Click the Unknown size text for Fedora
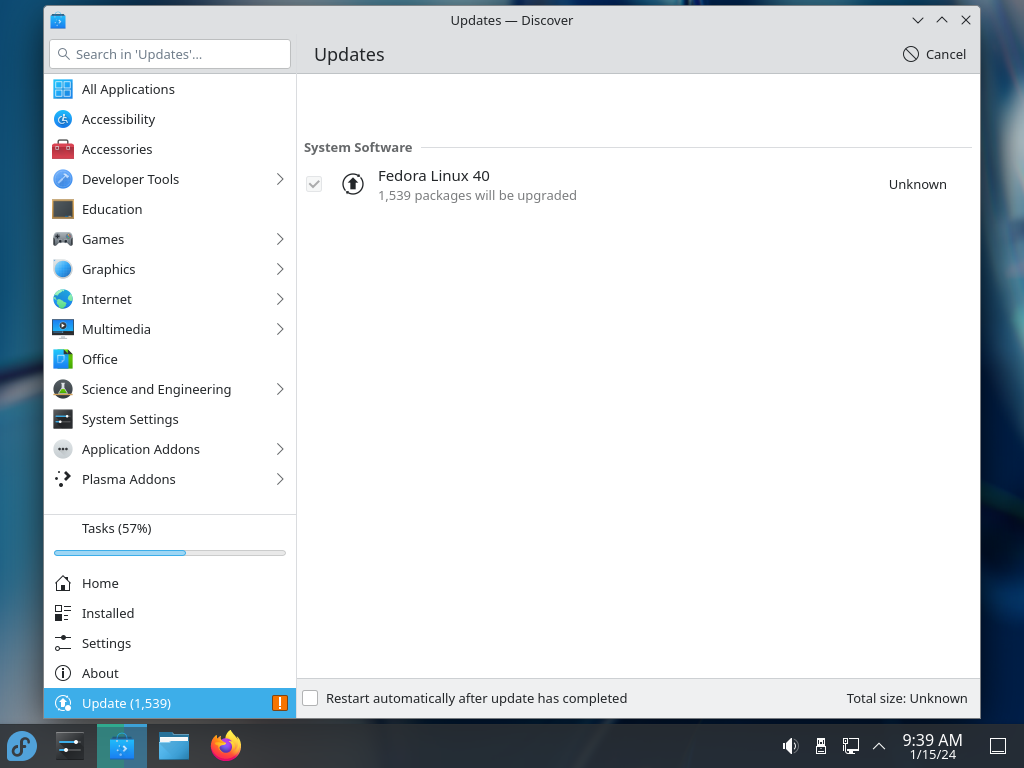The height and width of the screenshot is (768, 1024). click(917, 185)
